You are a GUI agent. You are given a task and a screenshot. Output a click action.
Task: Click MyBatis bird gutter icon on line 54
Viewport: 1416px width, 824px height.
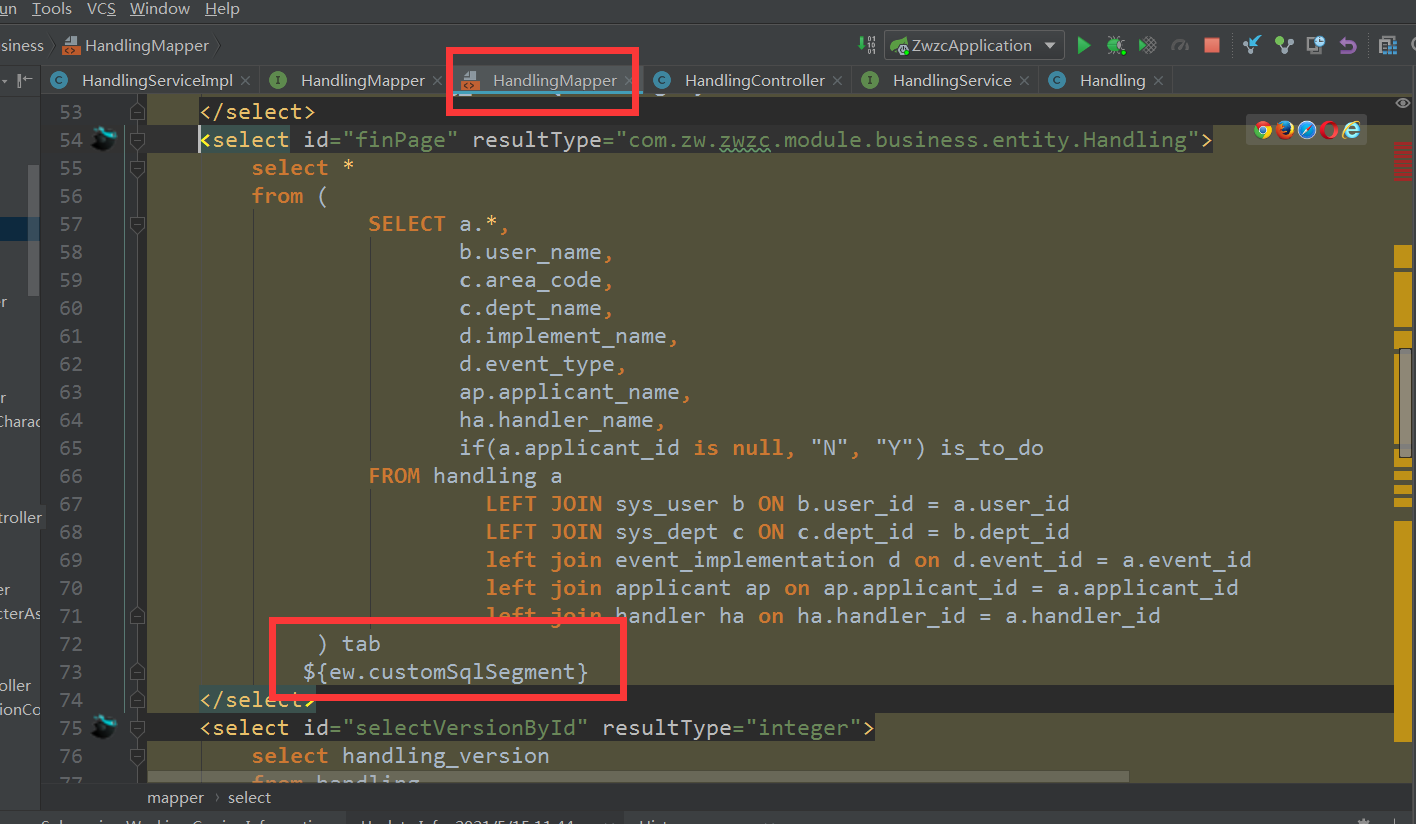pyautogui.click(x=103, y=139)
